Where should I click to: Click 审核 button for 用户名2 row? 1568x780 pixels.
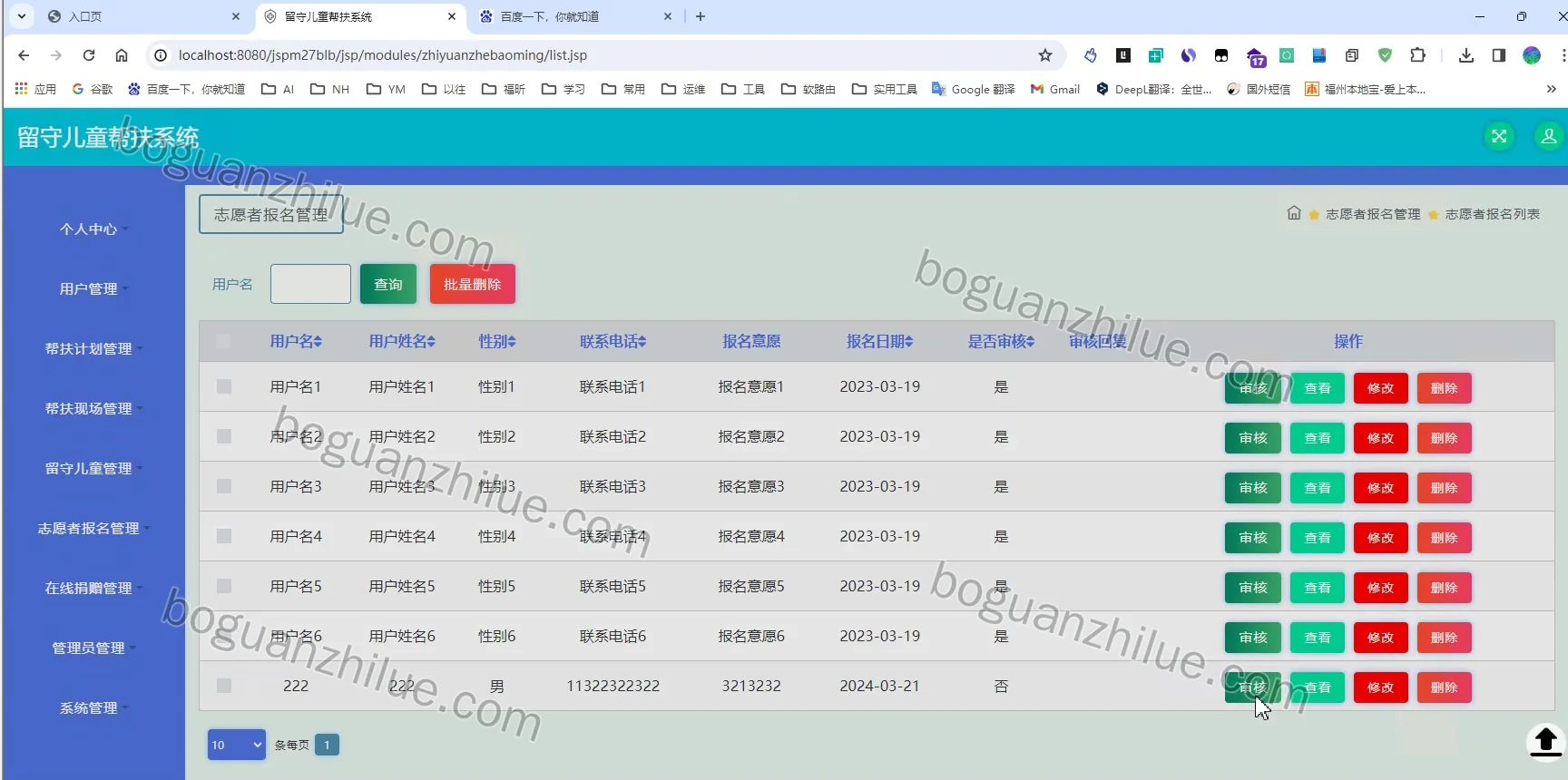tap(1253, 438)
